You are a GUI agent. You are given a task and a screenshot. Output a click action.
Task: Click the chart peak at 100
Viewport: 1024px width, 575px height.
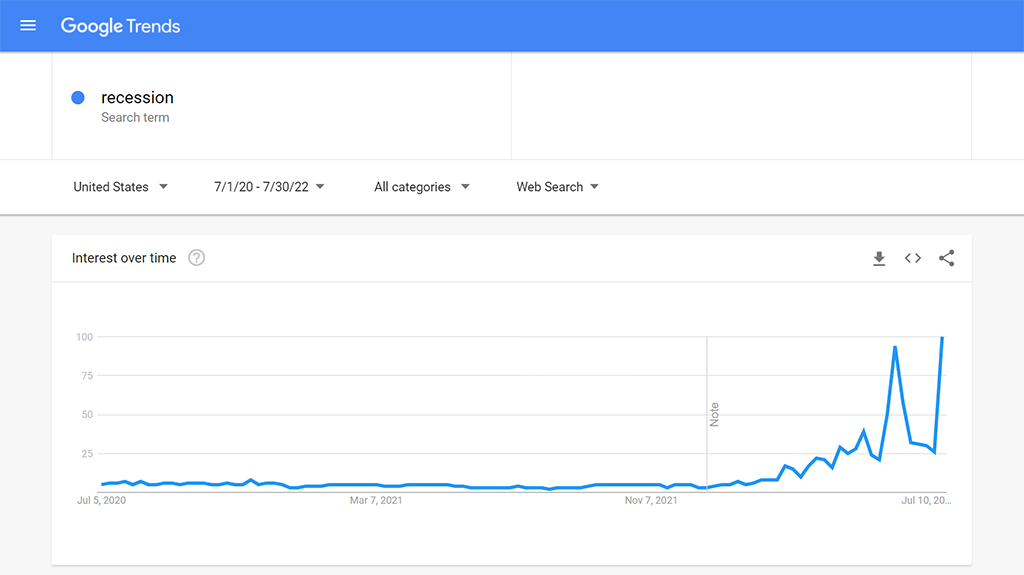942,338
